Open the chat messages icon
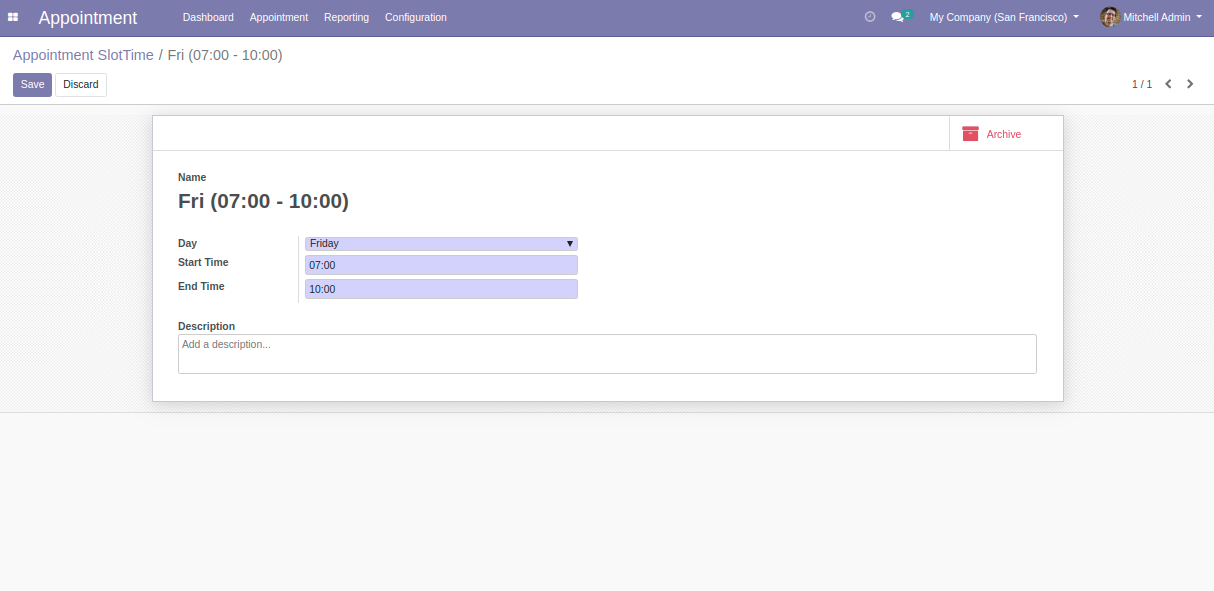The image size is (1214, 591). (x=898, y=17)
